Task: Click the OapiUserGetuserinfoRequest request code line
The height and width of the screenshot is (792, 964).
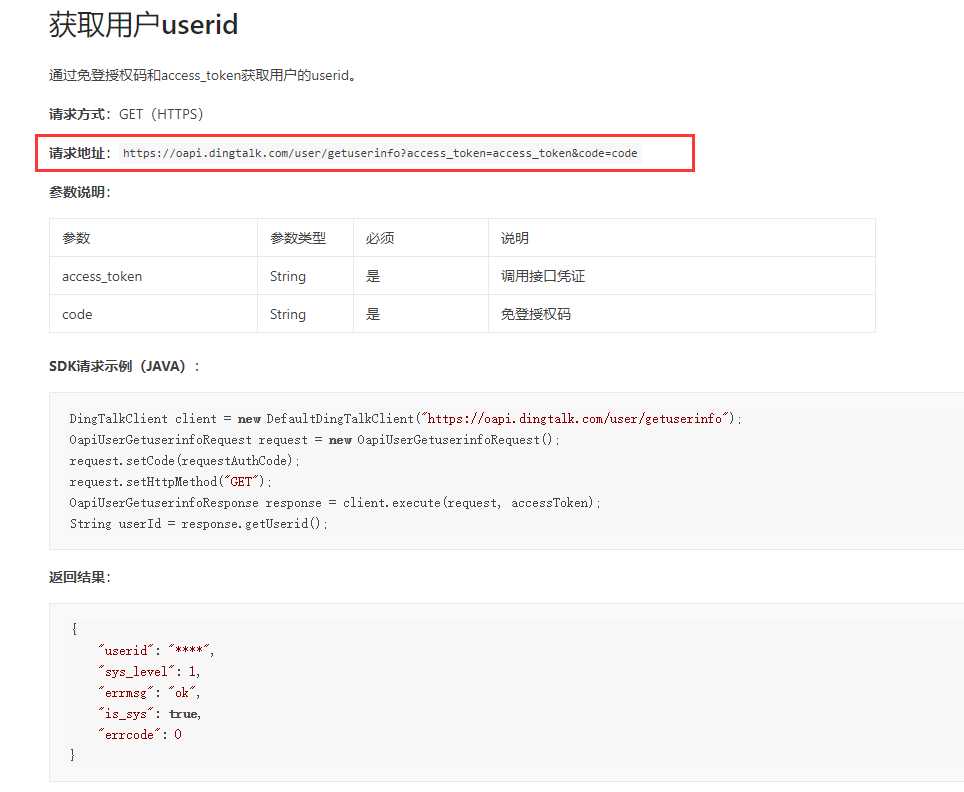Action: [x=314, y=440]
